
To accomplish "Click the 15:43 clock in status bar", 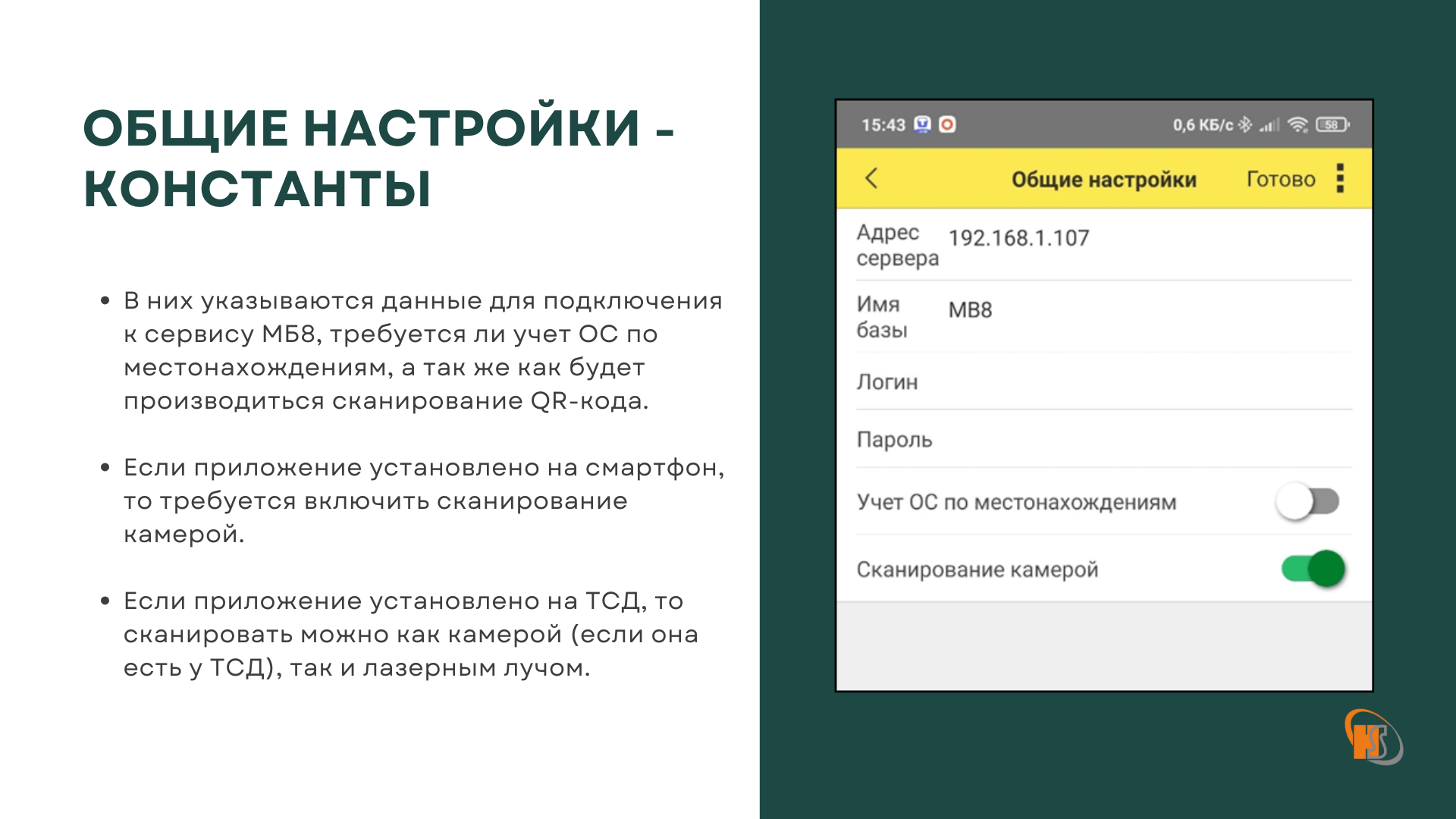I will click(883, 124).
